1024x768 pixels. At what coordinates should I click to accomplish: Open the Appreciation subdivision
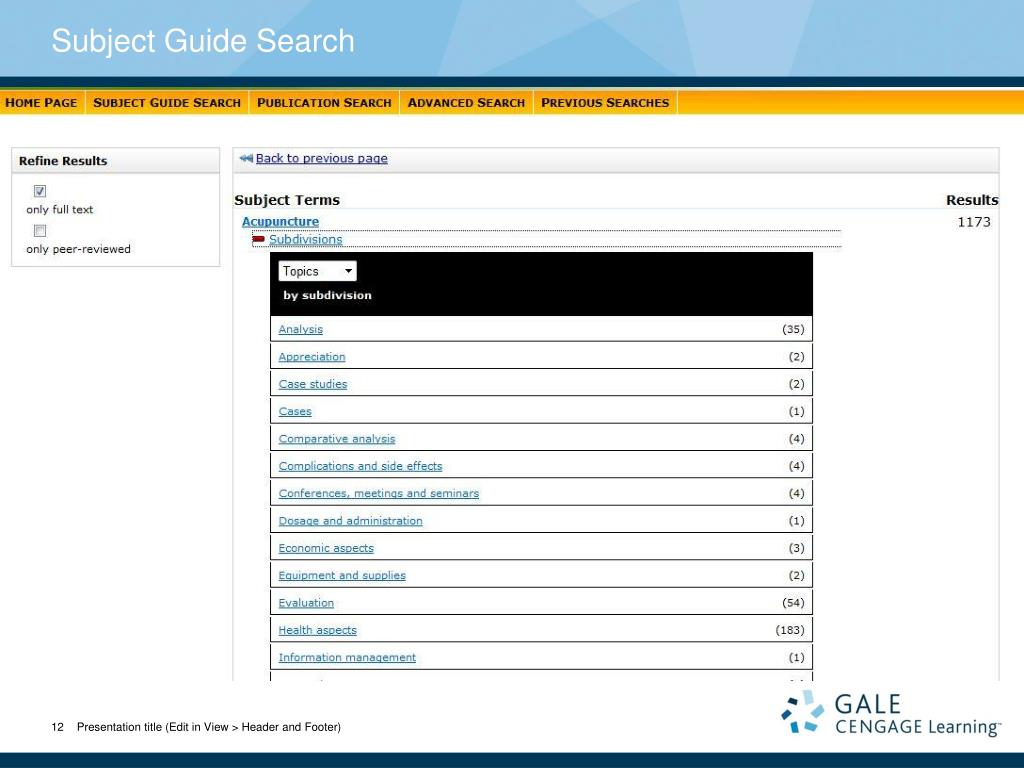point(312,357)
